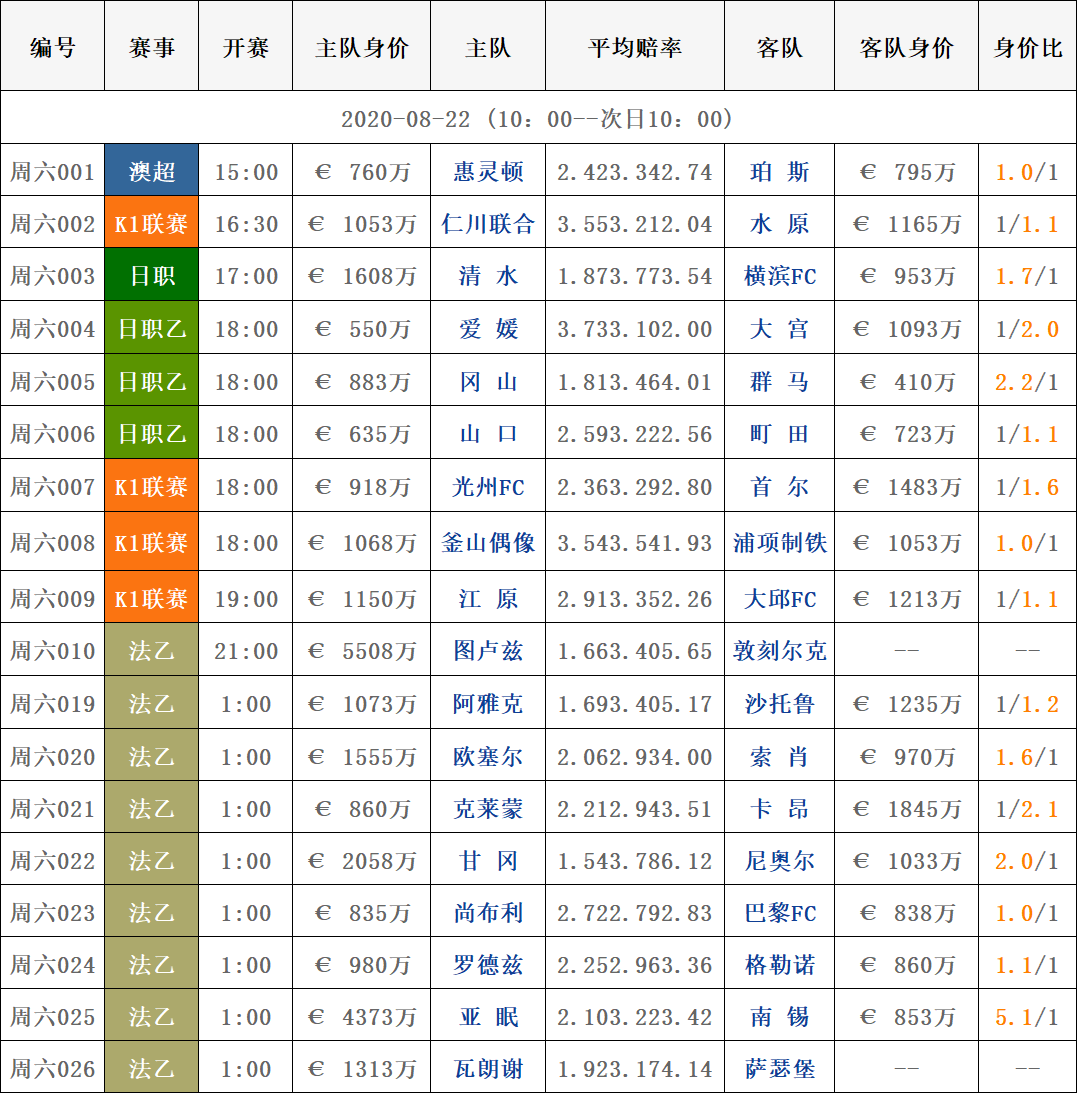
Task: Click the 釜山偶像 team name
Action: click(488, 543)
